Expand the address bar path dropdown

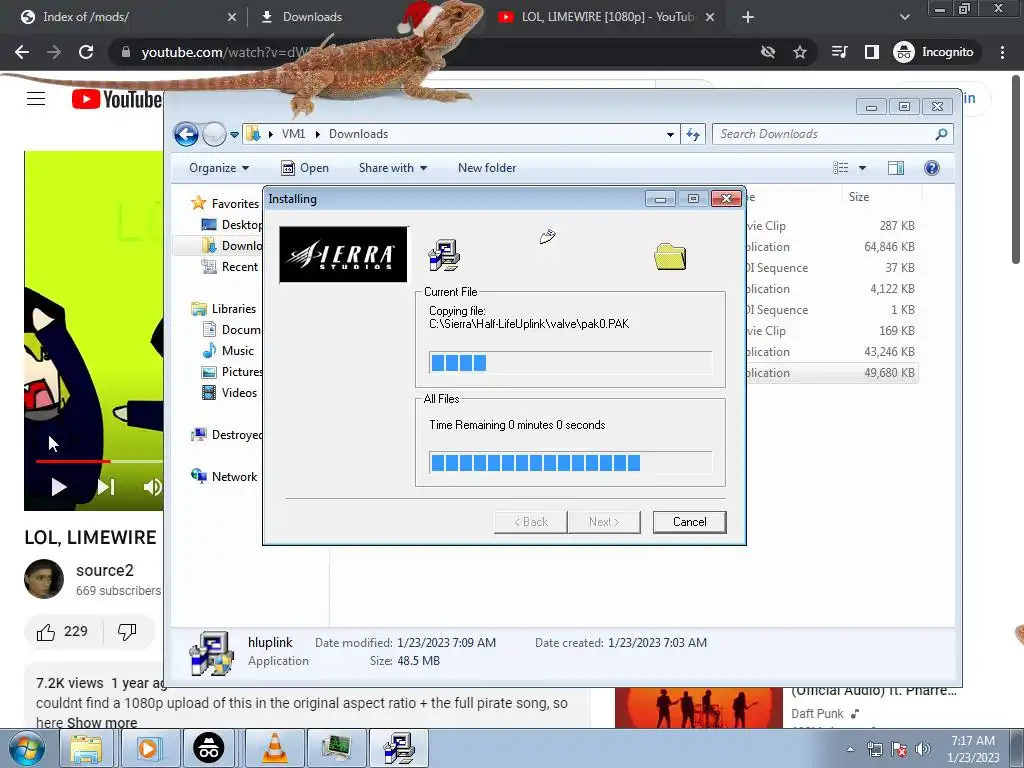coord(670,135)
